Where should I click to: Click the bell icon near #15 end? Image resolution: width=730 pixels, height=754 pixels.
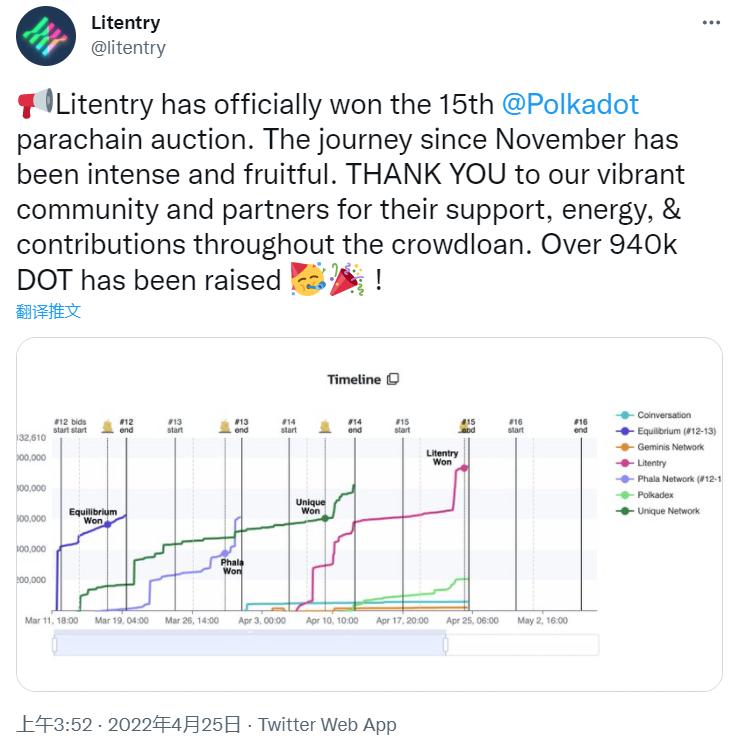[x=465, y=426]
